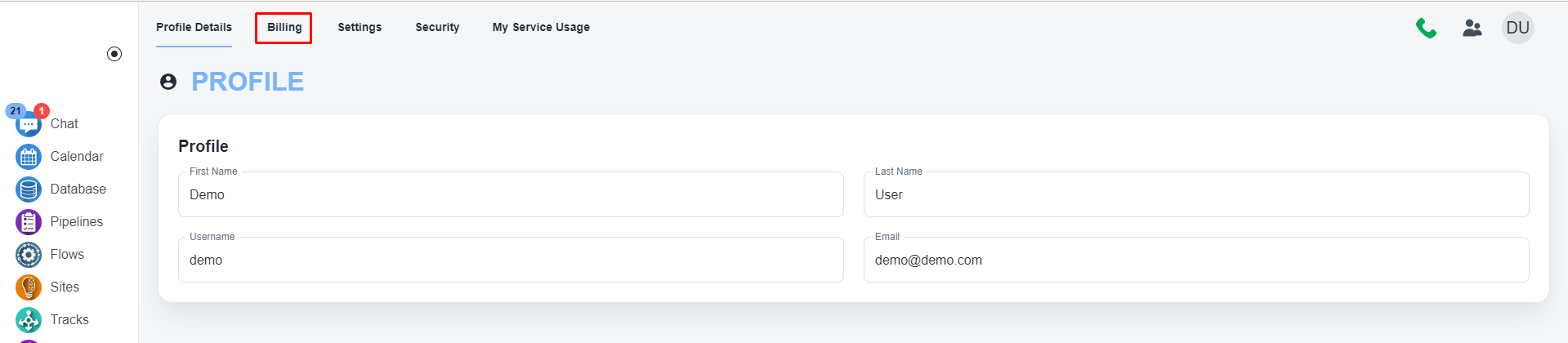Viewport: 1568px width, 343px height.
Task: Open My Service Usage tab
Action: 541,28
